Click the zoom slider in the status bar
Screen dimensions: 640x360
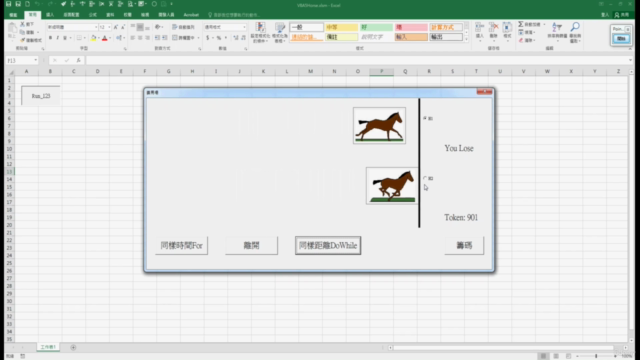596,356
